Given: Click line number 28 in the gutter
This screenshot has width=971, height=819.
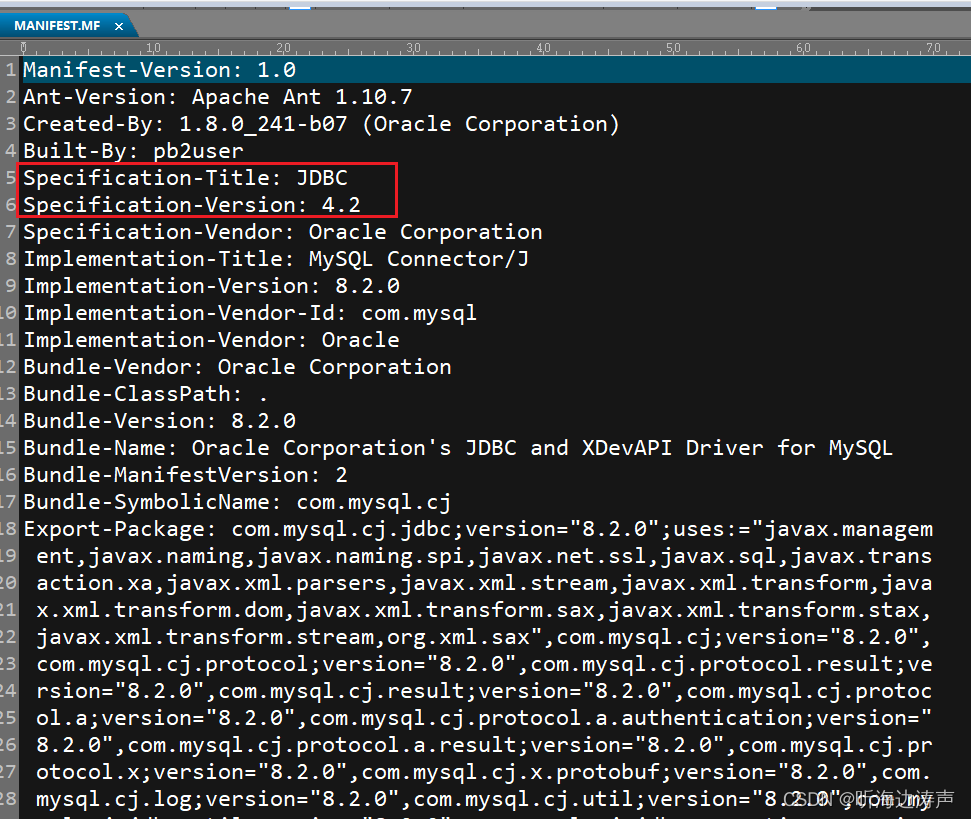Looking at the screenshot, I should click(9, 798).
